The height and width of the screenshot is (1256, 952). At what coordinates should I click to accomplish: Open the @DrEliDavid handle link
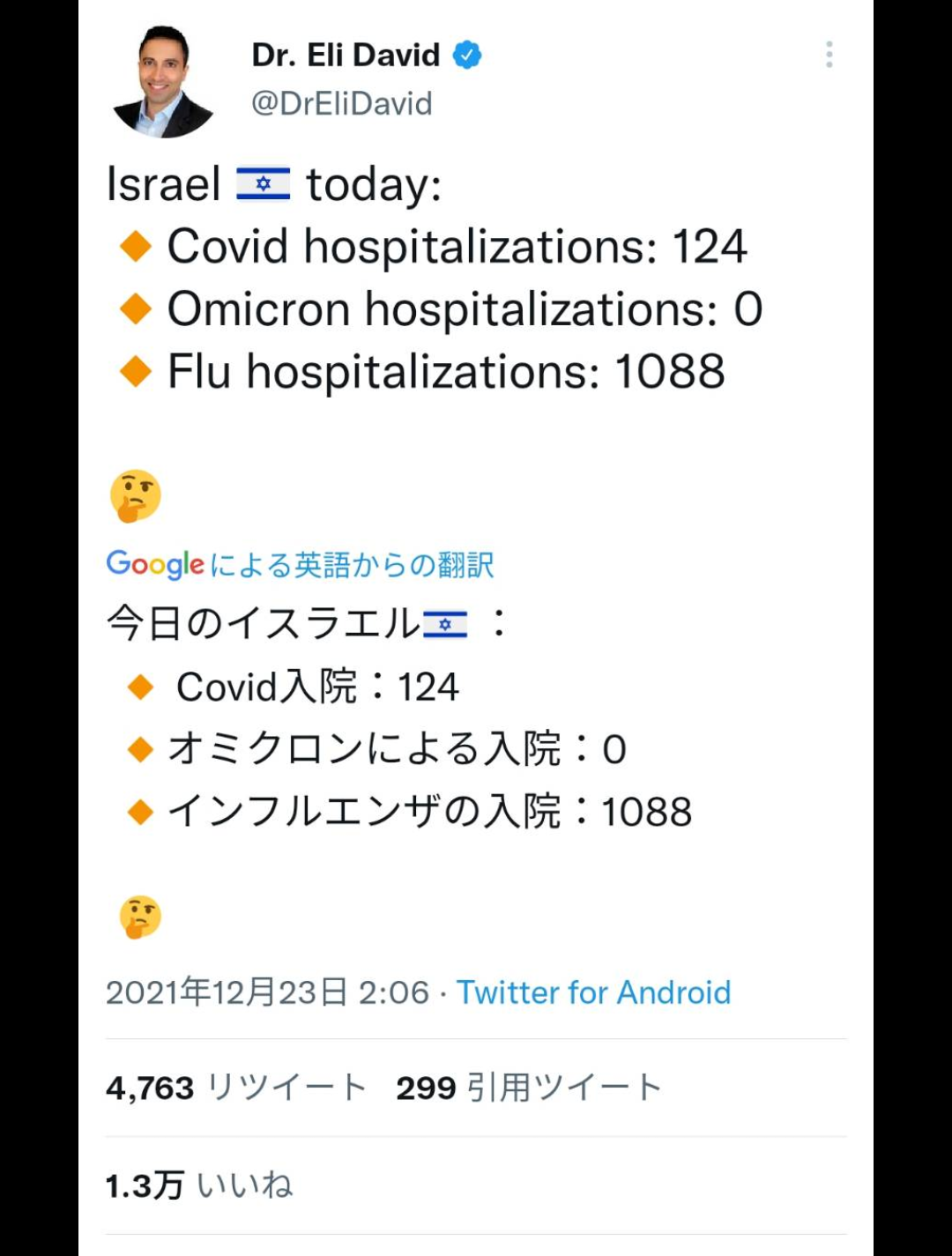(x=342, y=104)
